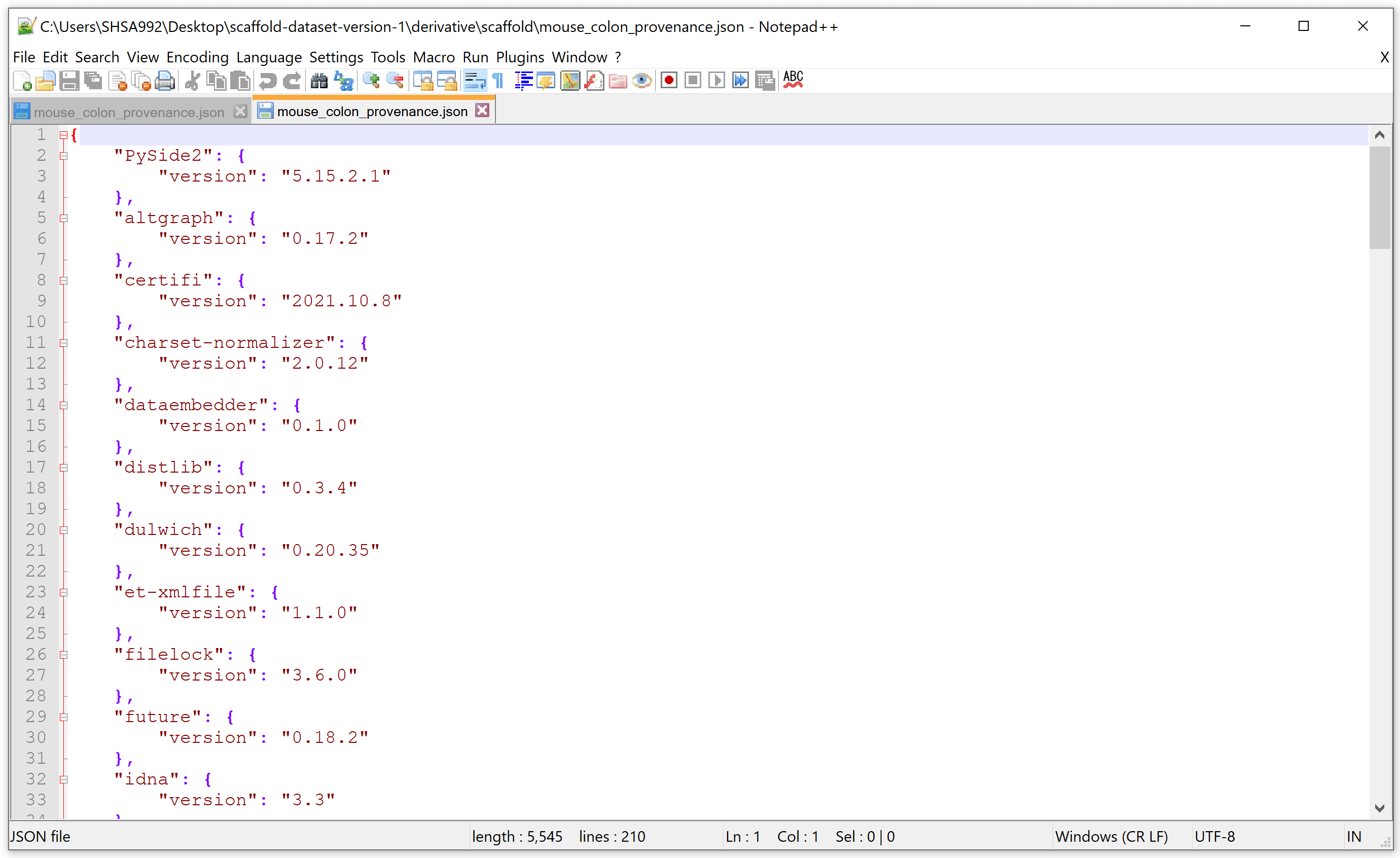This screenshot has width=1400, height=858.
Task: Switch to the inactive mouse_colon_provenance.json tab
Action: (x=128, y=112)
